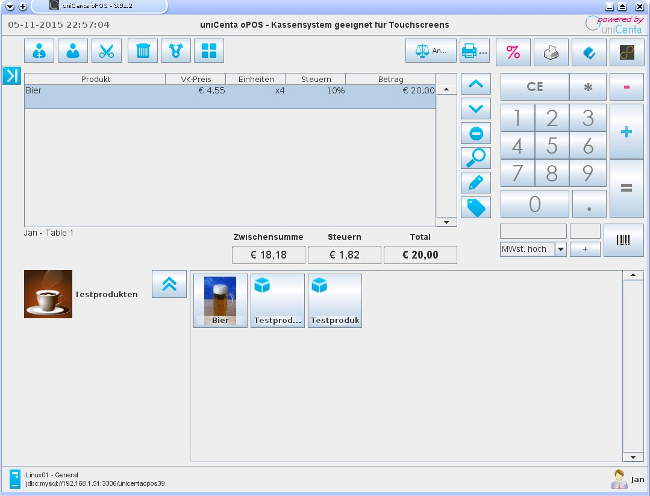Open the scales button in the toolbar

(x=430, y=51)
